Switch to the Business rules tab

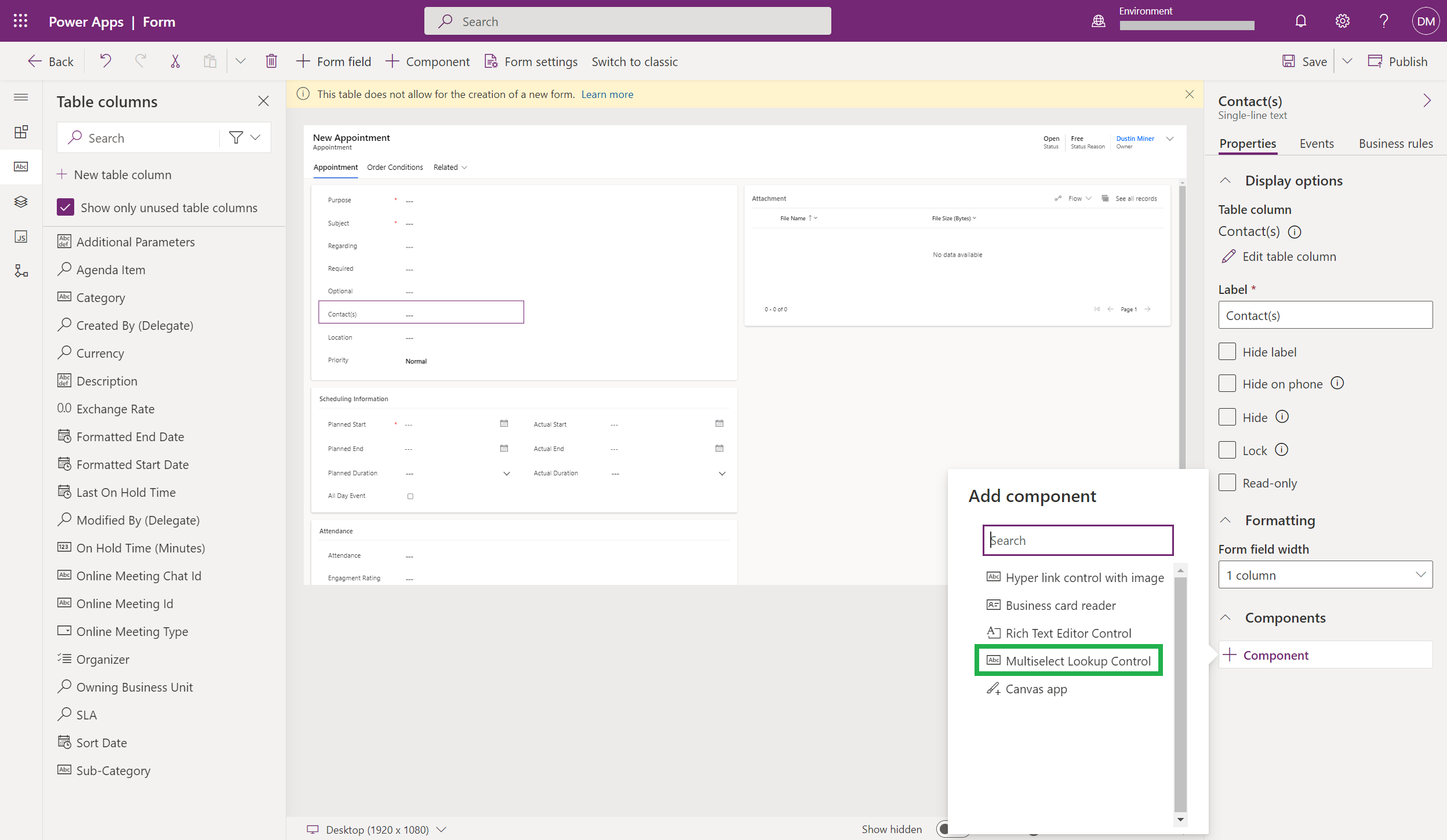point(1395,143)
